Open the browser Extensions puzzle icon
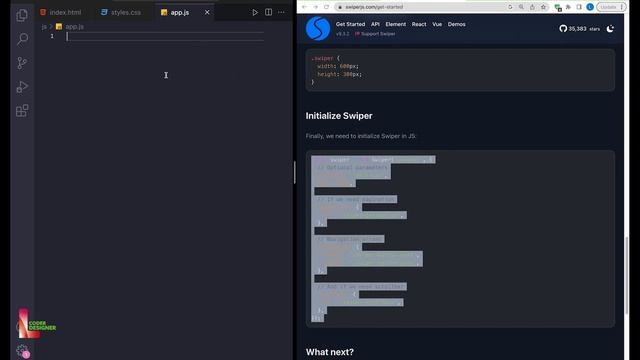This screenshot has height=360, width=640. coord(568,7)
